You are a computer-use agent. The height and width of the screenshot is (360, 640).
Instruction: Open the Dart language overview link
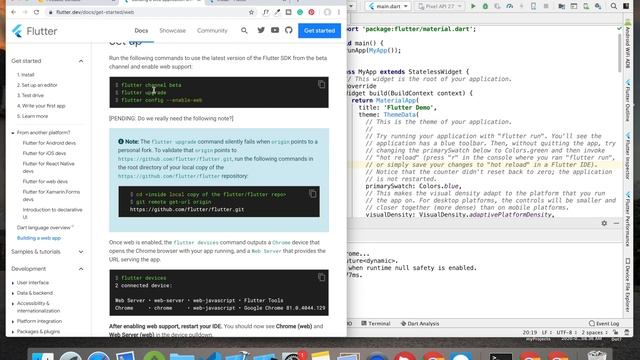coord(45,228)
